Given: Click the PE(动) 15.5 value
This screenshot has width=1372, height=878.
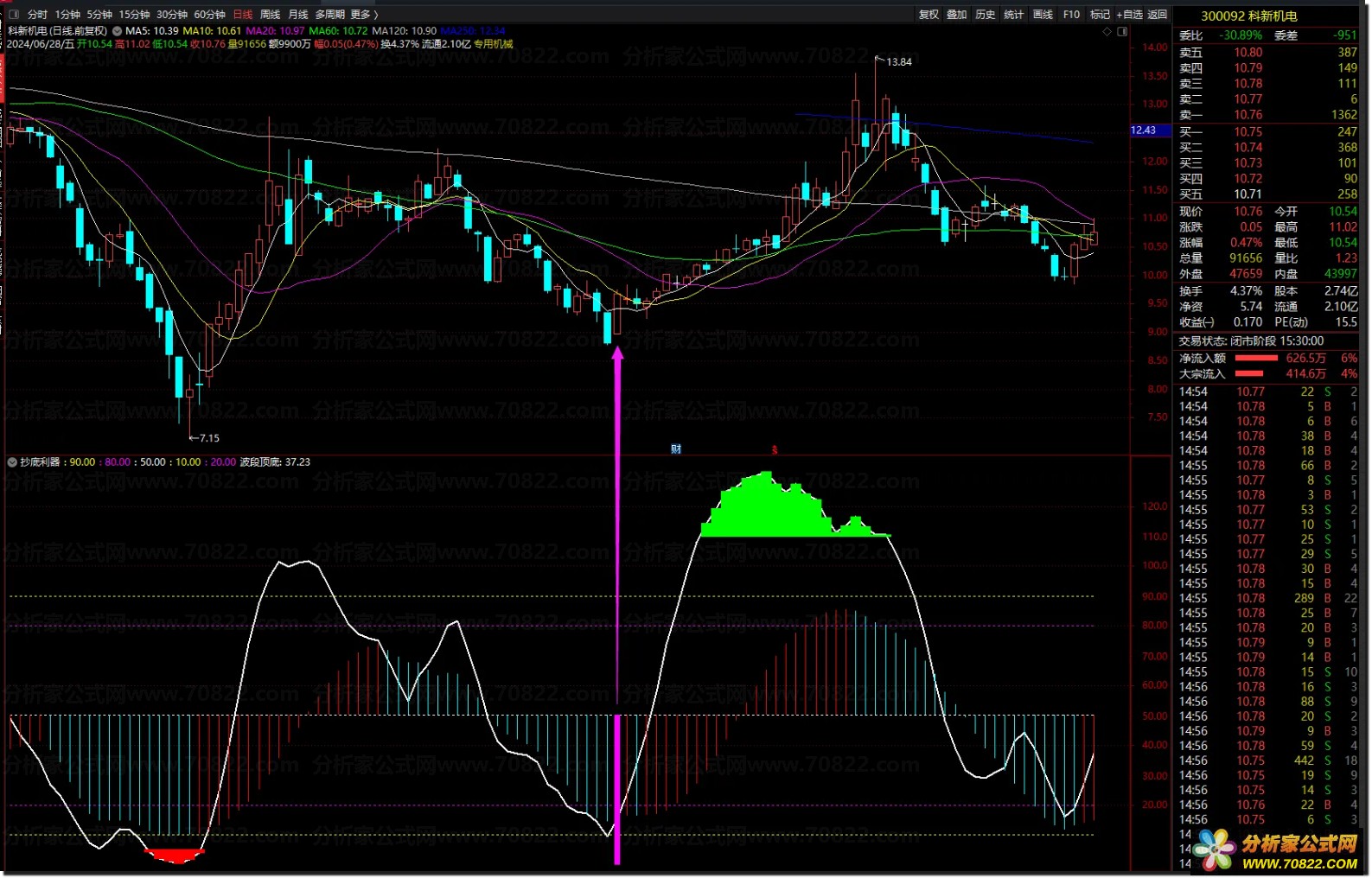Looking at the screenshot, I should (1346, 322).
